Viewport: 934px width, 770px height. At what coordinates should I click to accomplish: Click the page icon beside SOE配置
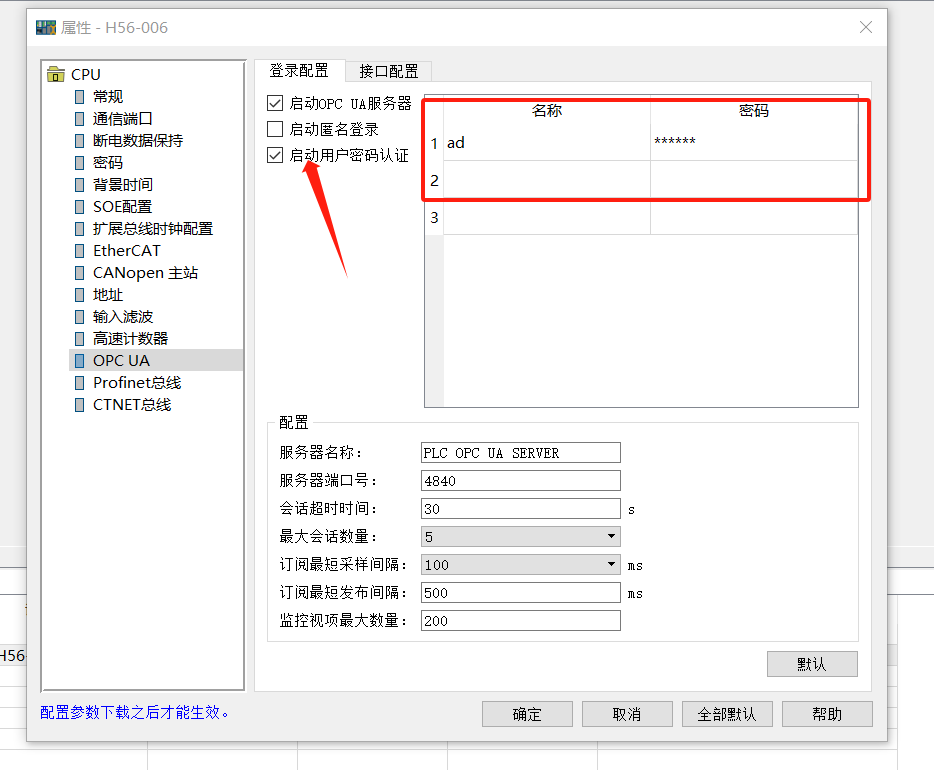pos(79,207)
